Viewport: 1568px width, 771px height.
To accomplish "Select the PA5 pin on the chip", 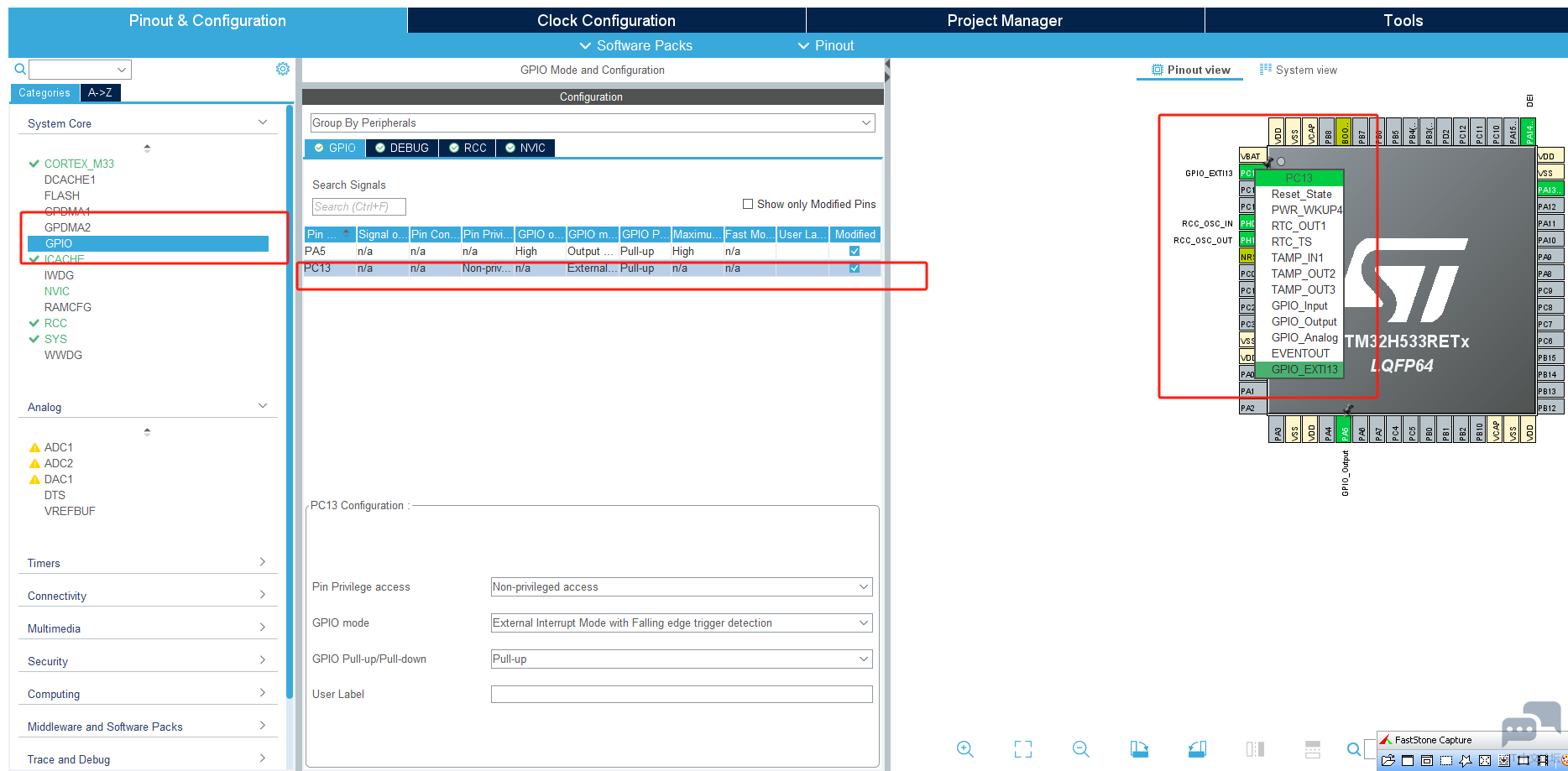I will [x=1344, y=429].
